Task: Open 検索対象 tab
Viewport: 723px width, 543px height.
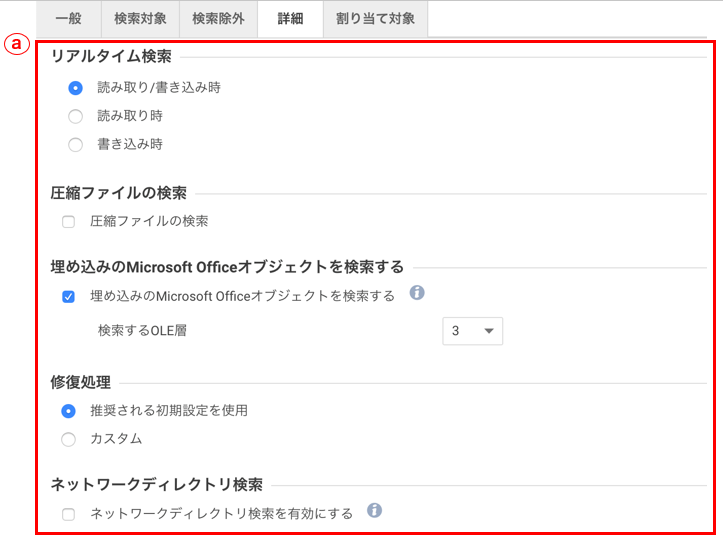Action: pos(141,18)
